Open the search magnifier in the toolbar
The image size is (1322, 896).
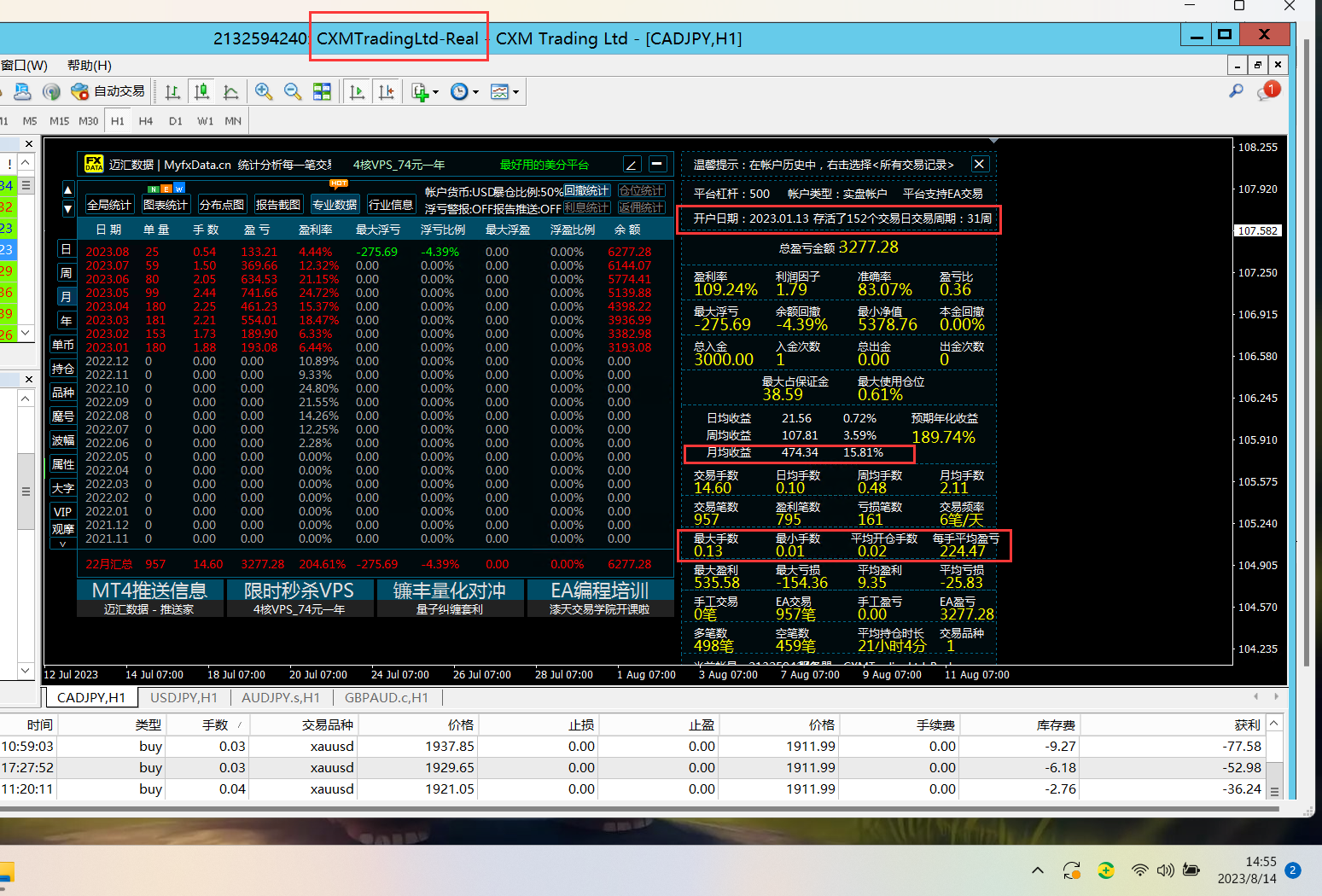(x=1236, y=90)
